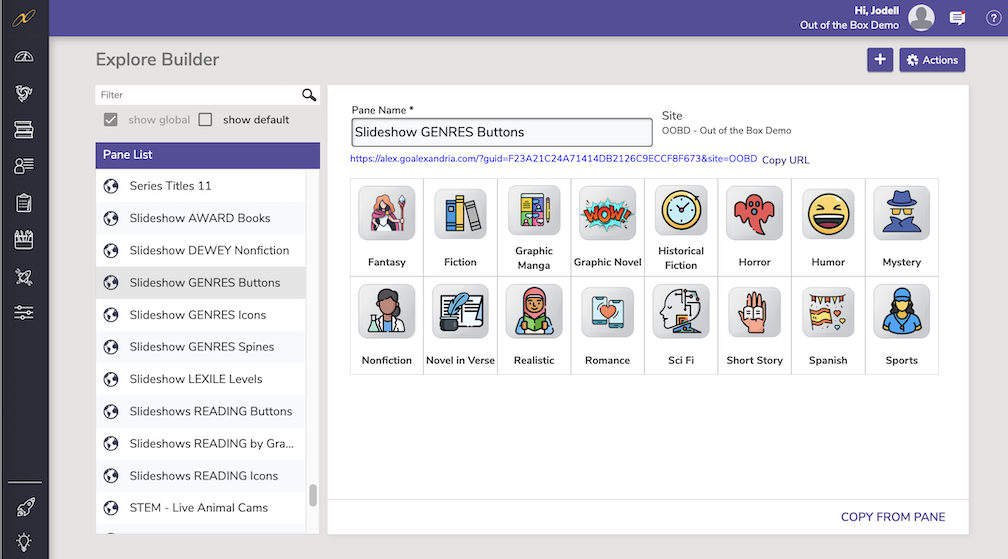This screenshot has width=1008, height=559.
Task: Click the Fantasy genre button icon
Action: 386,212
